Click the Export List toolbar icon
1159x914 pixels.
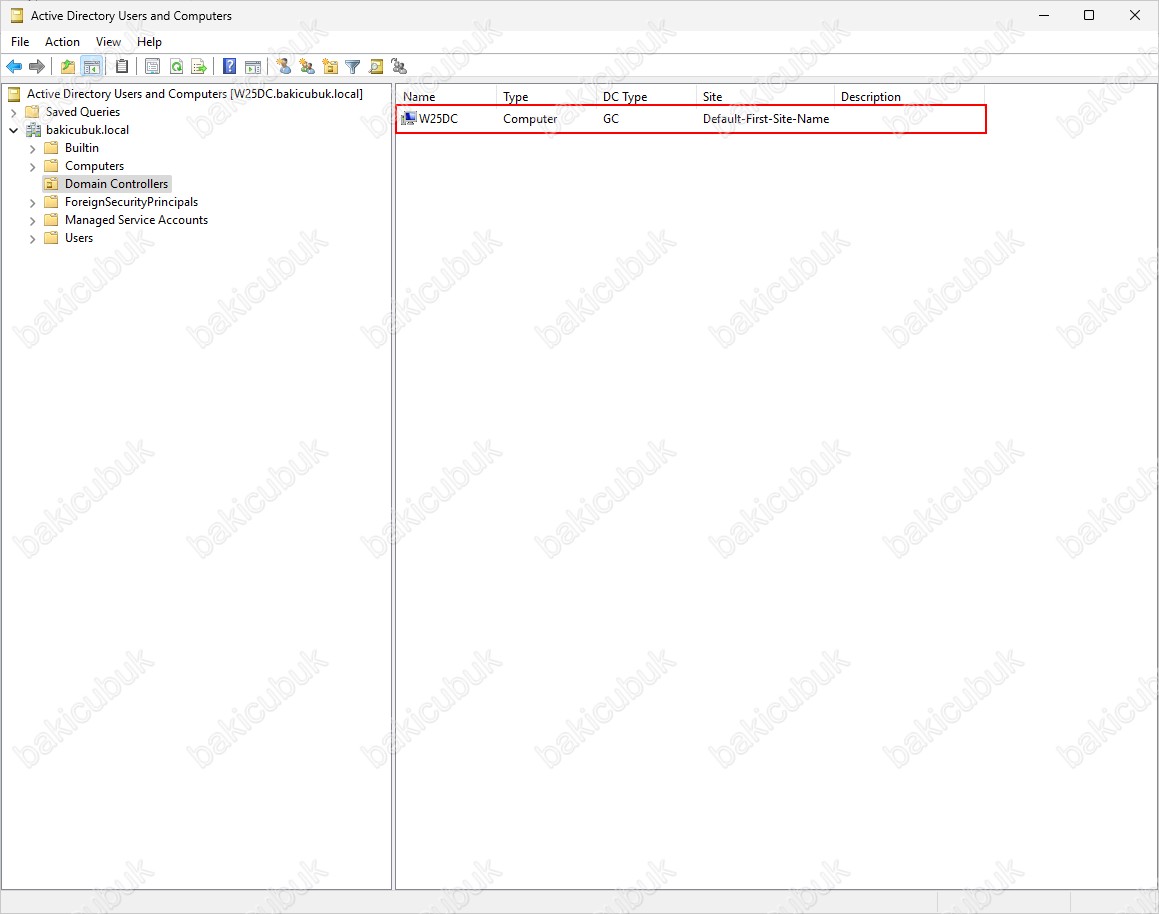(199, 66)
